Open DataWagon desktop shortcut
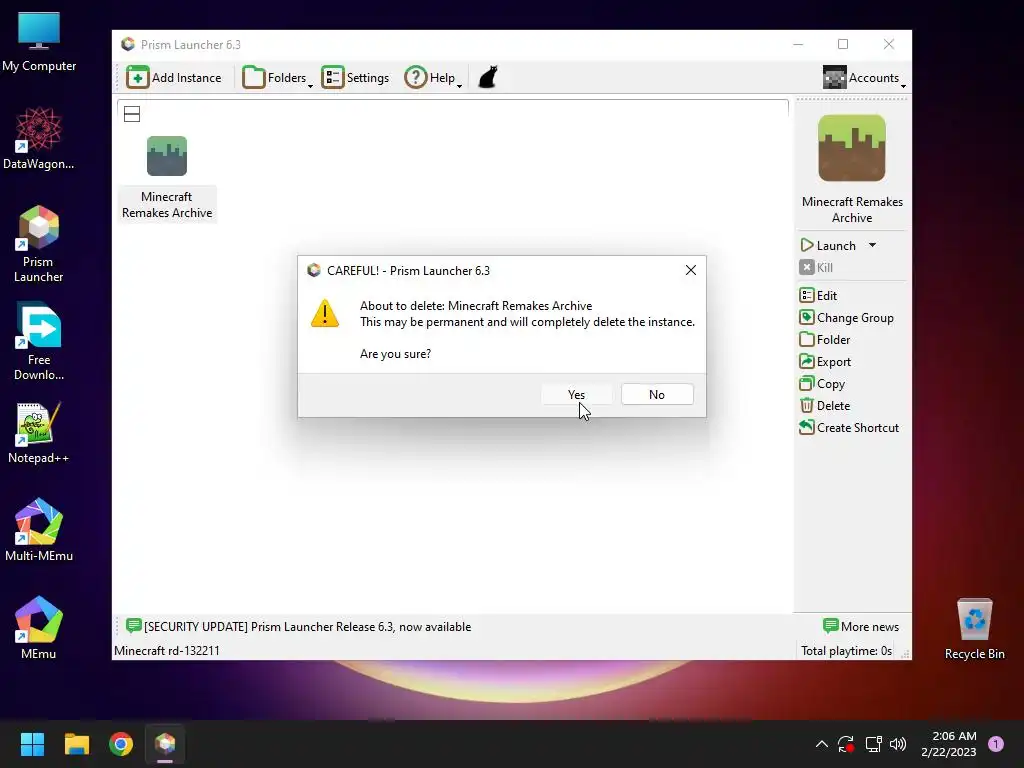 pos(39,139)
